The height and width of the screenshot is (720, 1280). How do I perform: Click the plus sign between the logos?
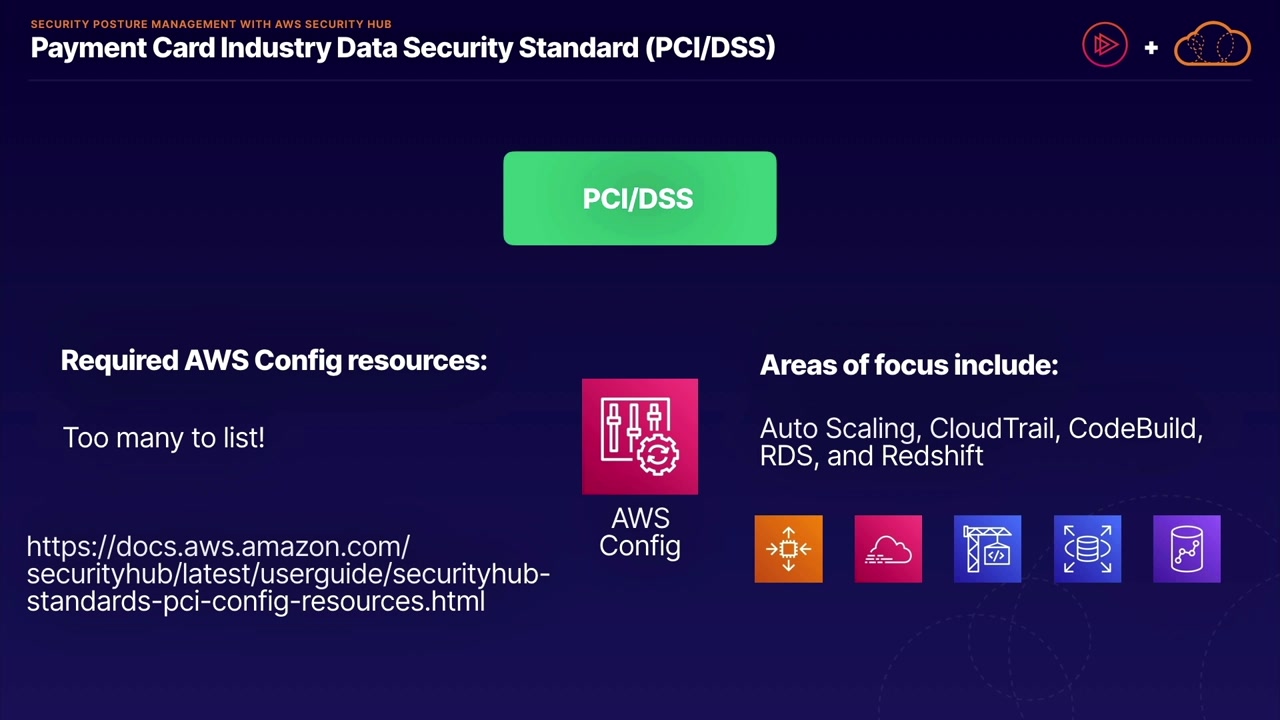coord(1151,47)
